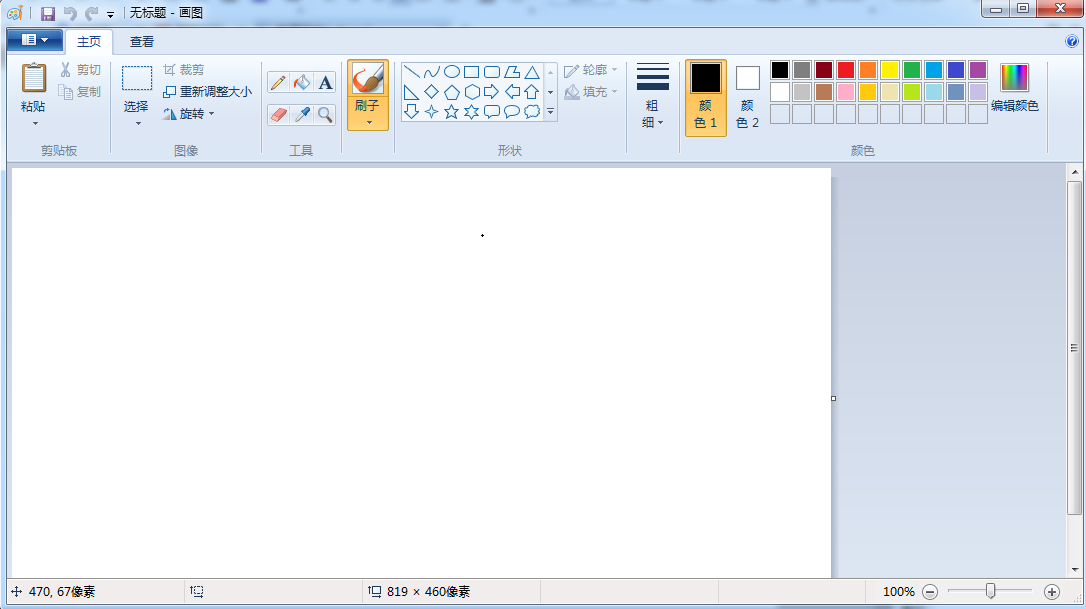1086x609 pixels.
Task: Choose the Five-point star shape
Action: click(452, 112)
